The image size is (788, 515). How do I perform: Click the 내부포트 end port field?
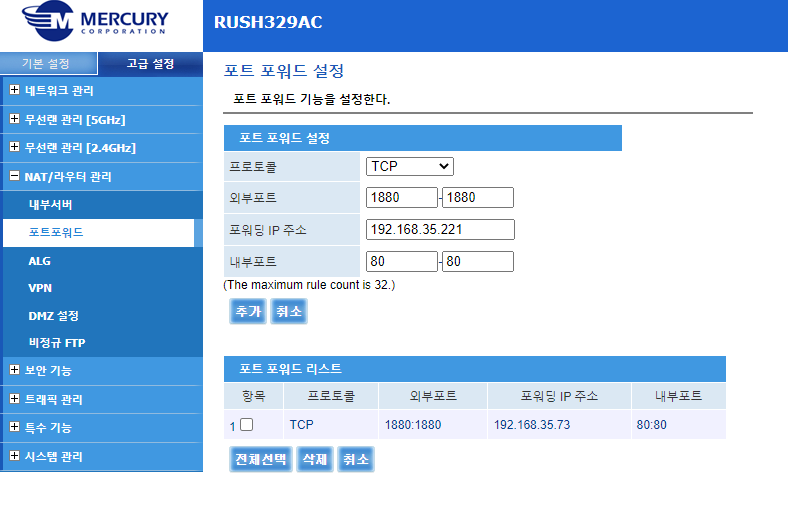478,261
